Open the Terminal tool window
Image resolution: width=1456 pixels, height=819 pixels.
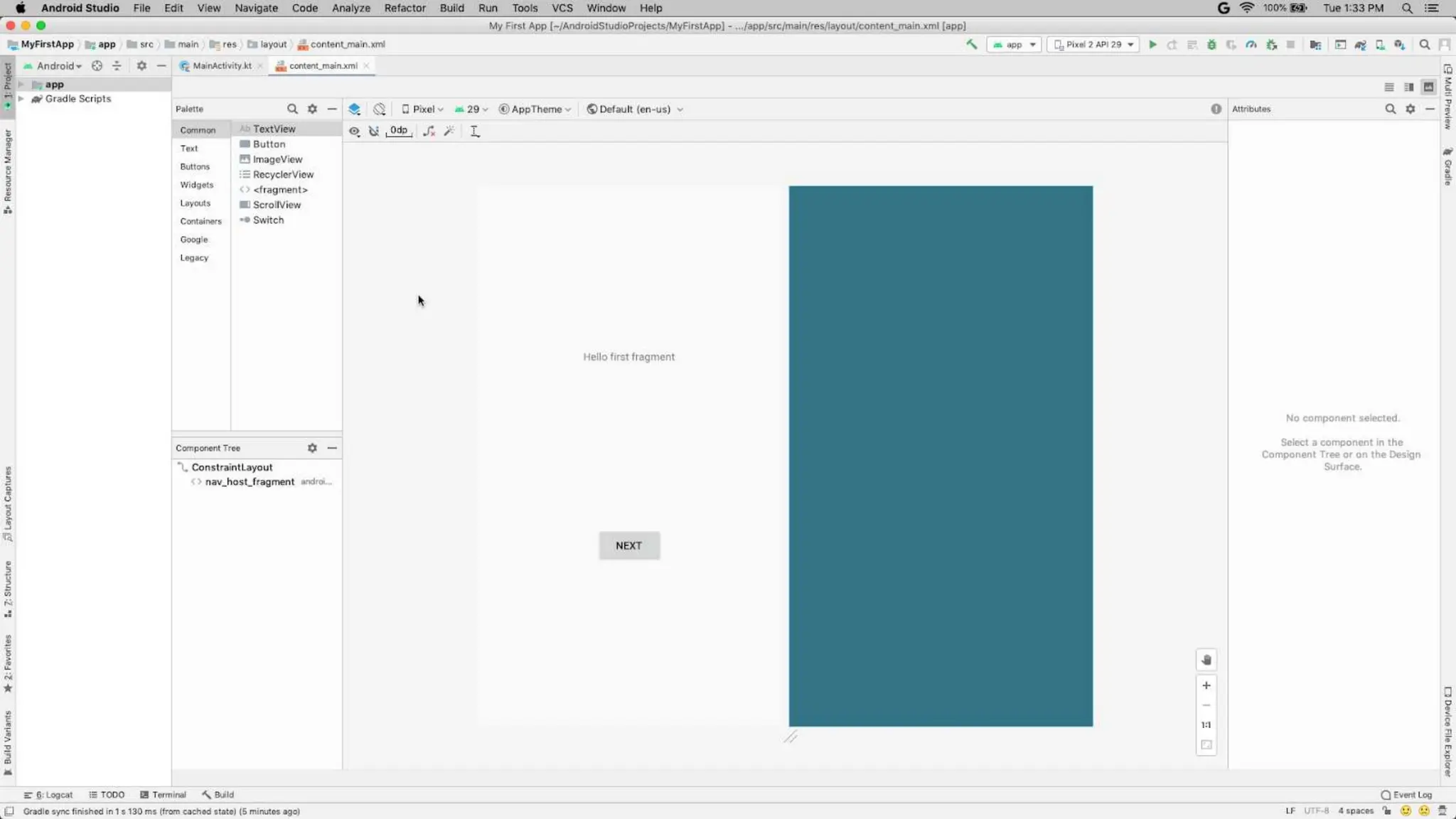click(x=163, y=795)
